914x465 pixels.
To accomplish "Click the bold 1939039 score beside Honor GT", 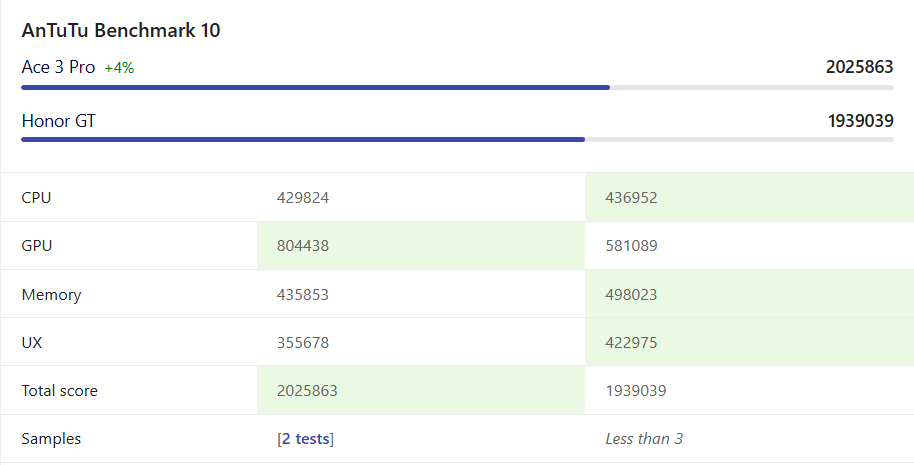I will click(860, 121).
